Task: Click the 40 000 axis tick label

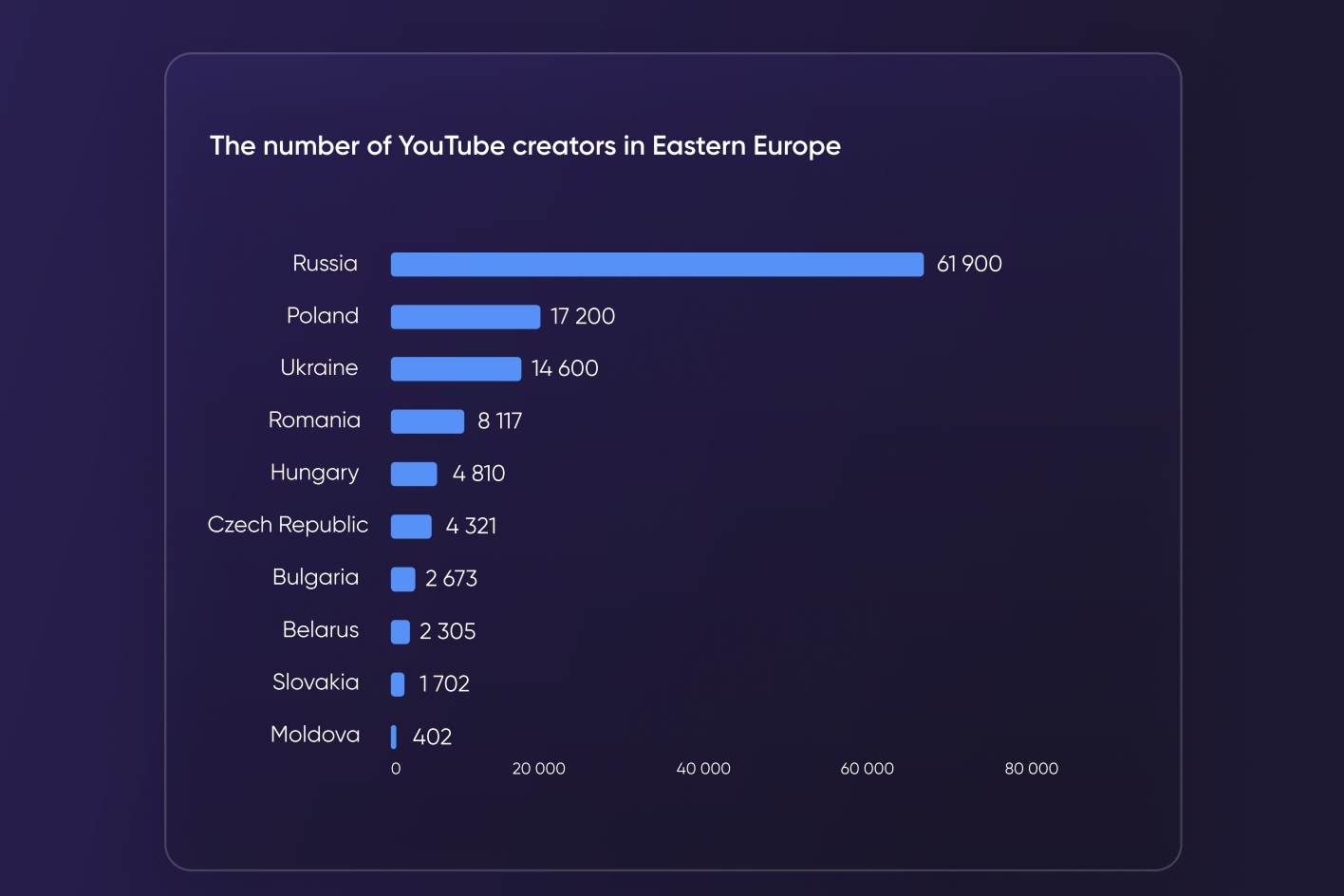Action: coord(703,769)
